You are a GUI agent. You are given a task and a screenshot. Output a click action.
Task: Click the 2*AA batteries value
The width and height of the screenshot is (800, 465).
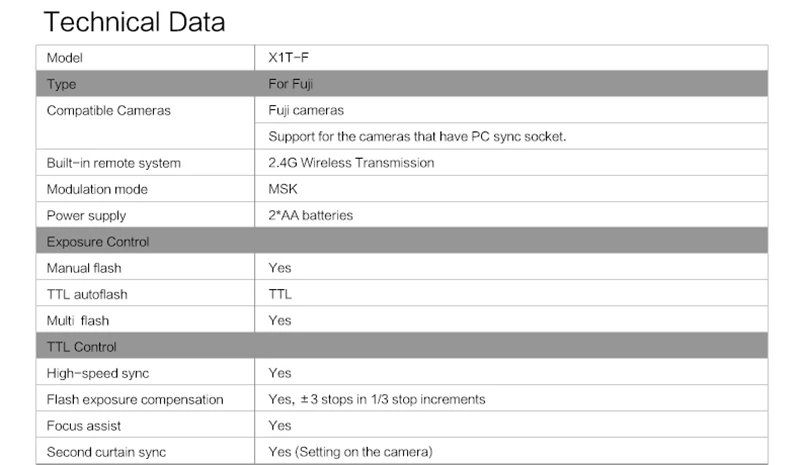[x=310, y=215]
